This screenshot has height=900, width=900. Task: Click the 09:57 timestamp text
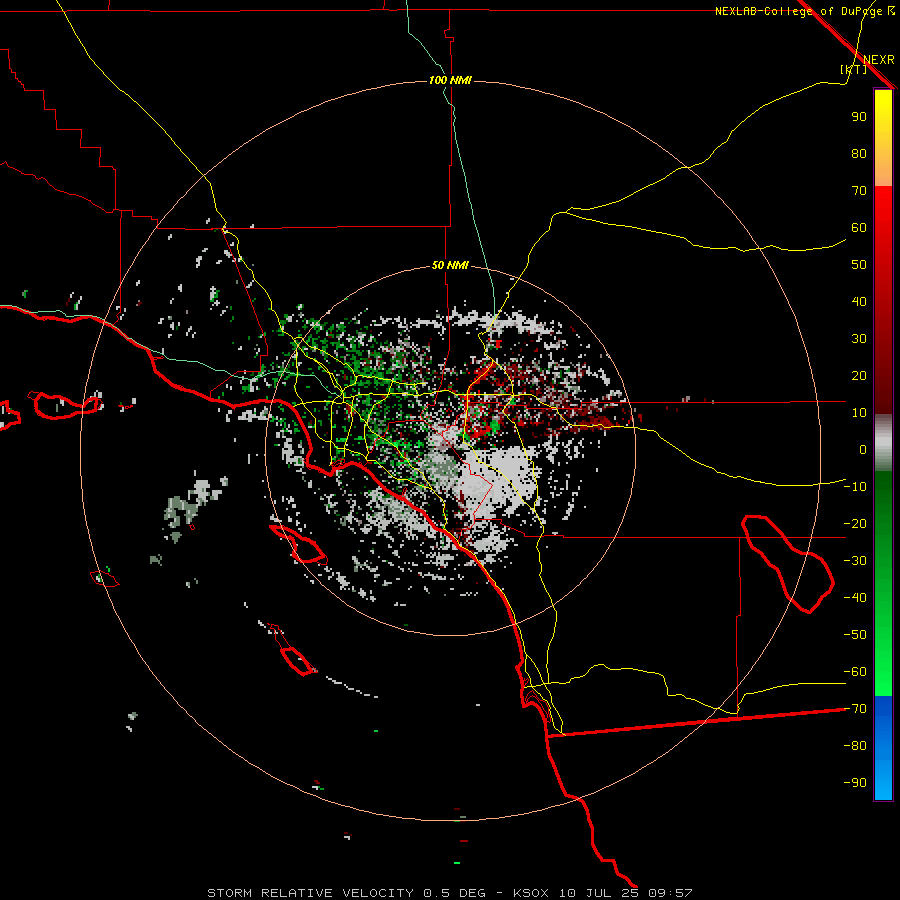click(670, 893)
